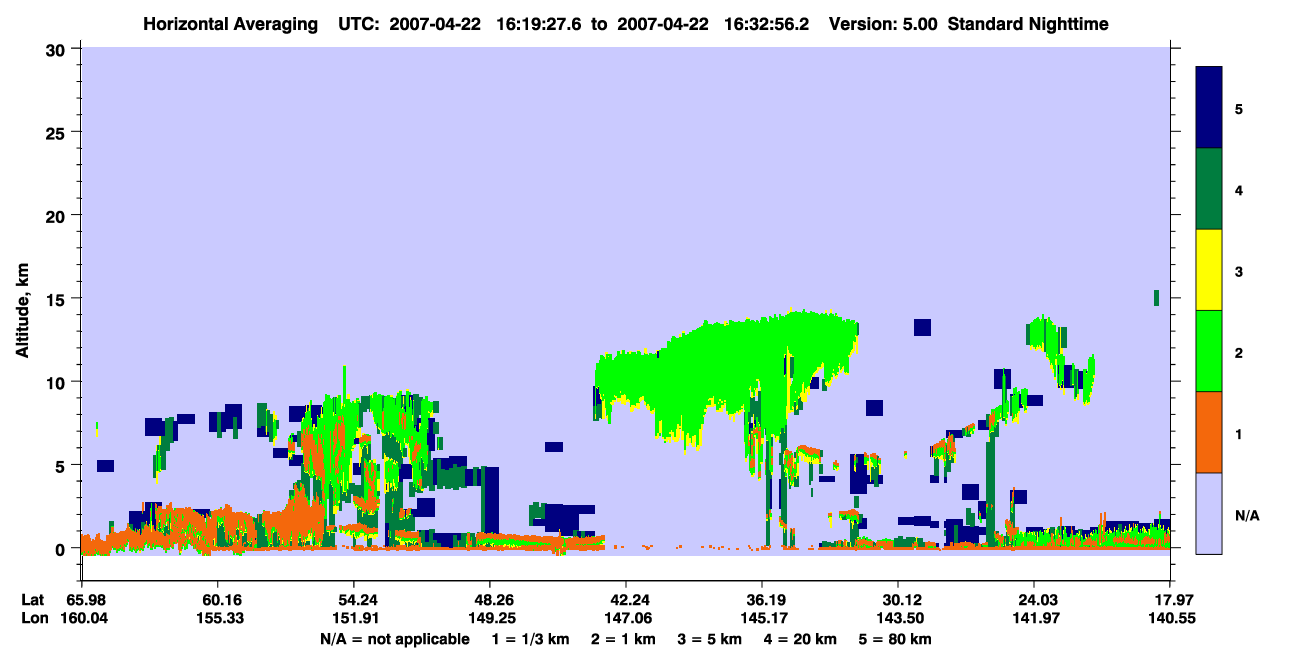Click 'Version: 5.00' in the header
This screenshot has width=1300, height=667.
(x=883, y=23)
